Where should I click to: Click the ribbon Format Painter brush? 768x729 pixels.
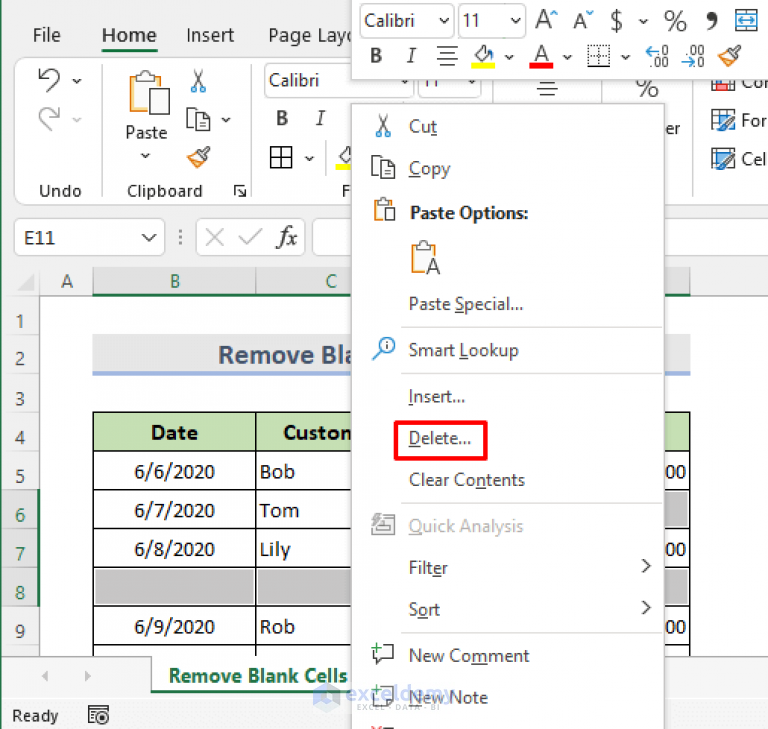point(198,157)
